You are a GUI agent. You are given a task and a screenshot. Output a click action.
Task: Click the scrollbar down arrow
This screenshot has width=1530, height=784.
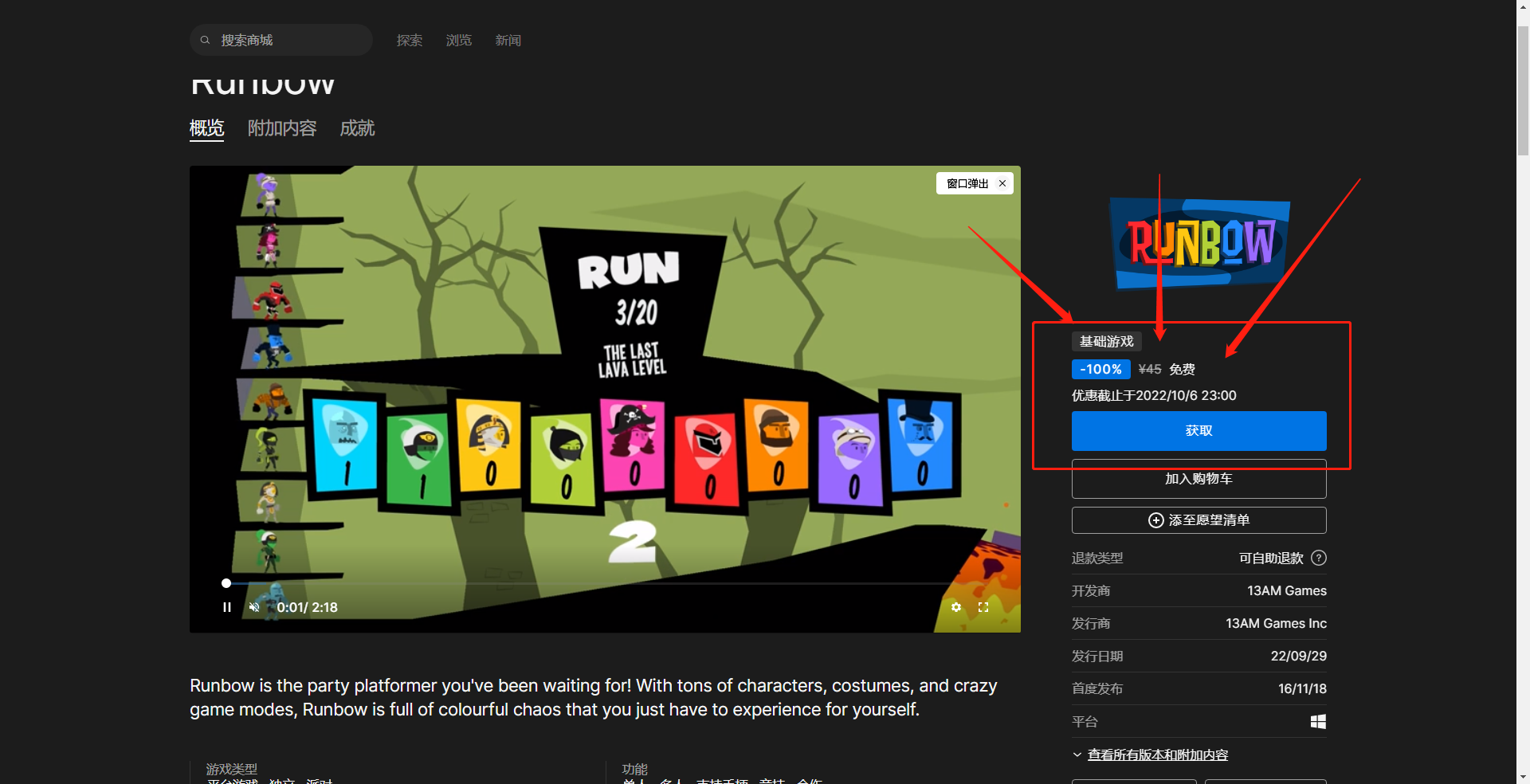(x=1523, y=777)
